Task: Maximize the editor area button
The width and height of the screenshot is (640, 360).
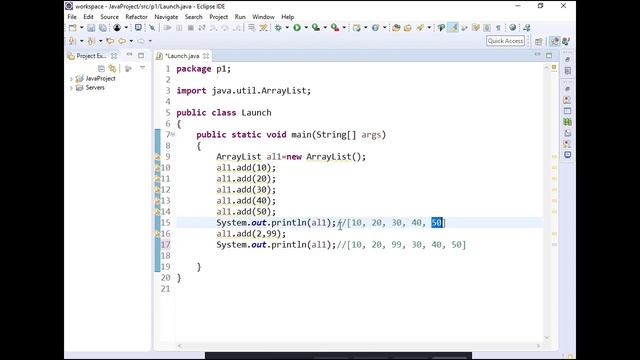Action: [549, 55]
